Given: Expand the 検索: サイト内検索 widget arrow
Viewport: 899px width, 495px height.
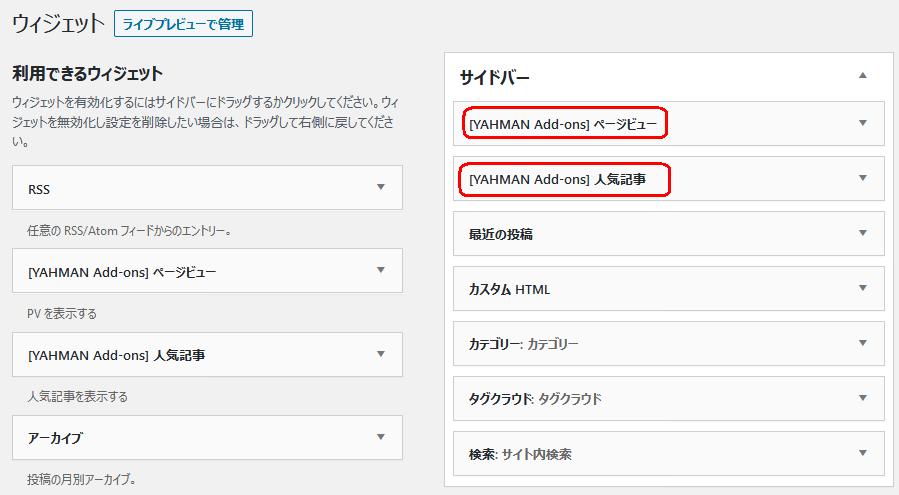Looking at the screenshot, I should 863,453.
